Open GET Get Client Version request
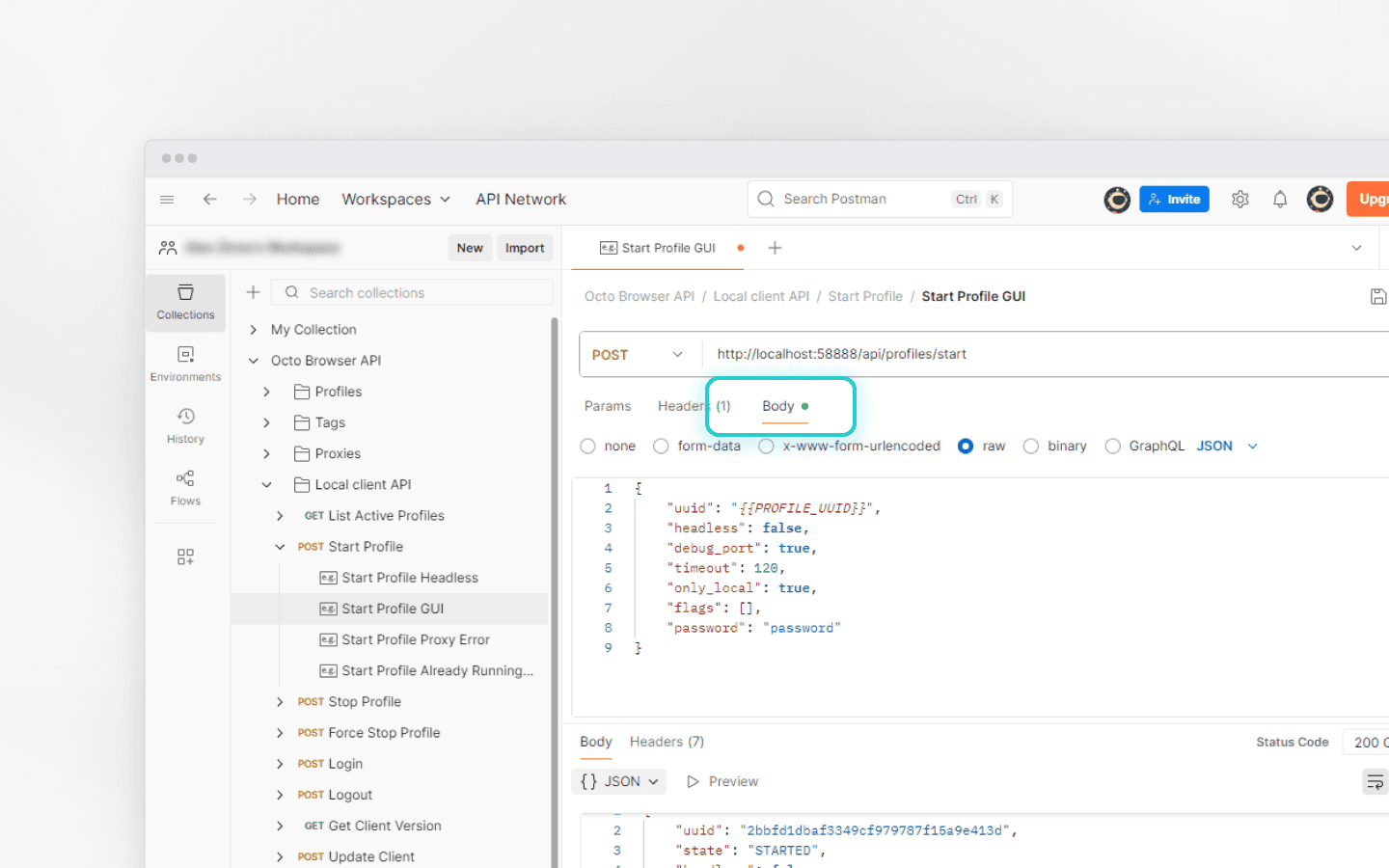Screen dimensions: 1389x868 pyautogui.click(x=372, y=826)
